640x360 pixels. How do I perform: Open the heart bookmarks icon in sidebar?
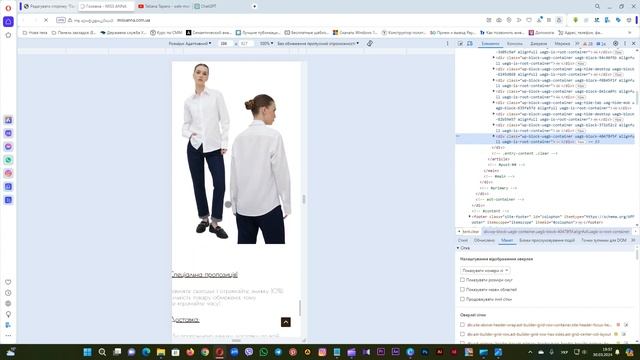(8, 282)
